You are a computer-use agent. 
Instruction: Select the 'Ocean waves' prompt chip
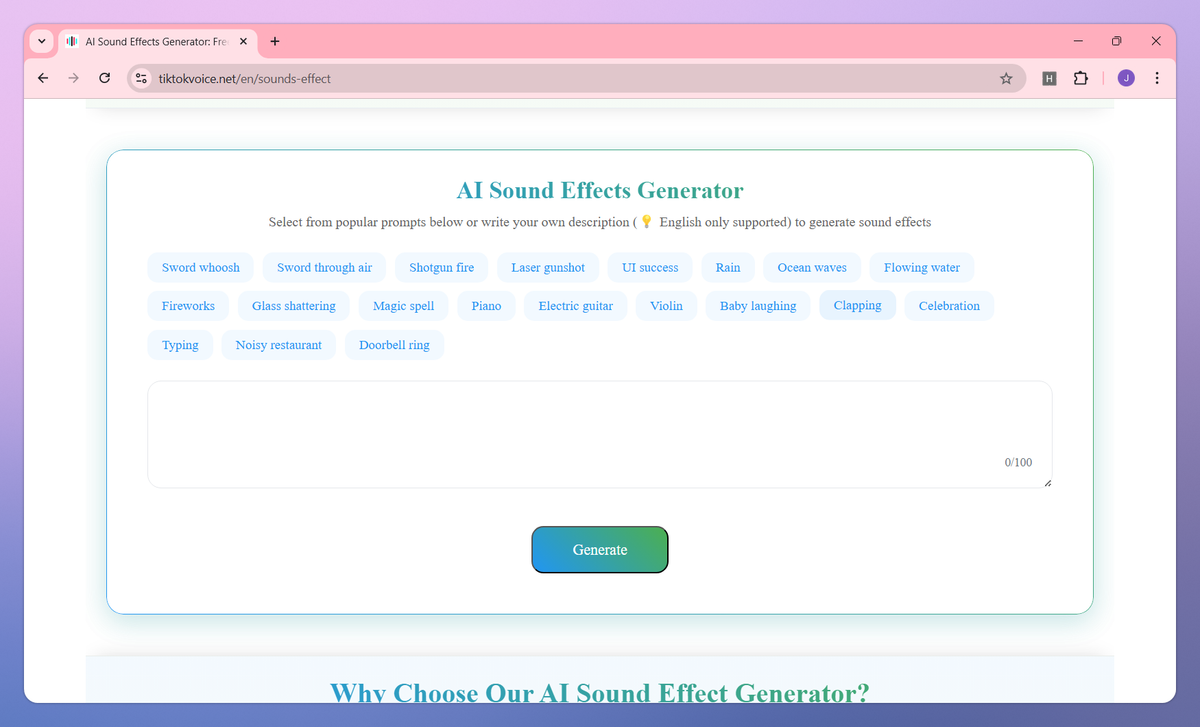click(x=811, y=267)
